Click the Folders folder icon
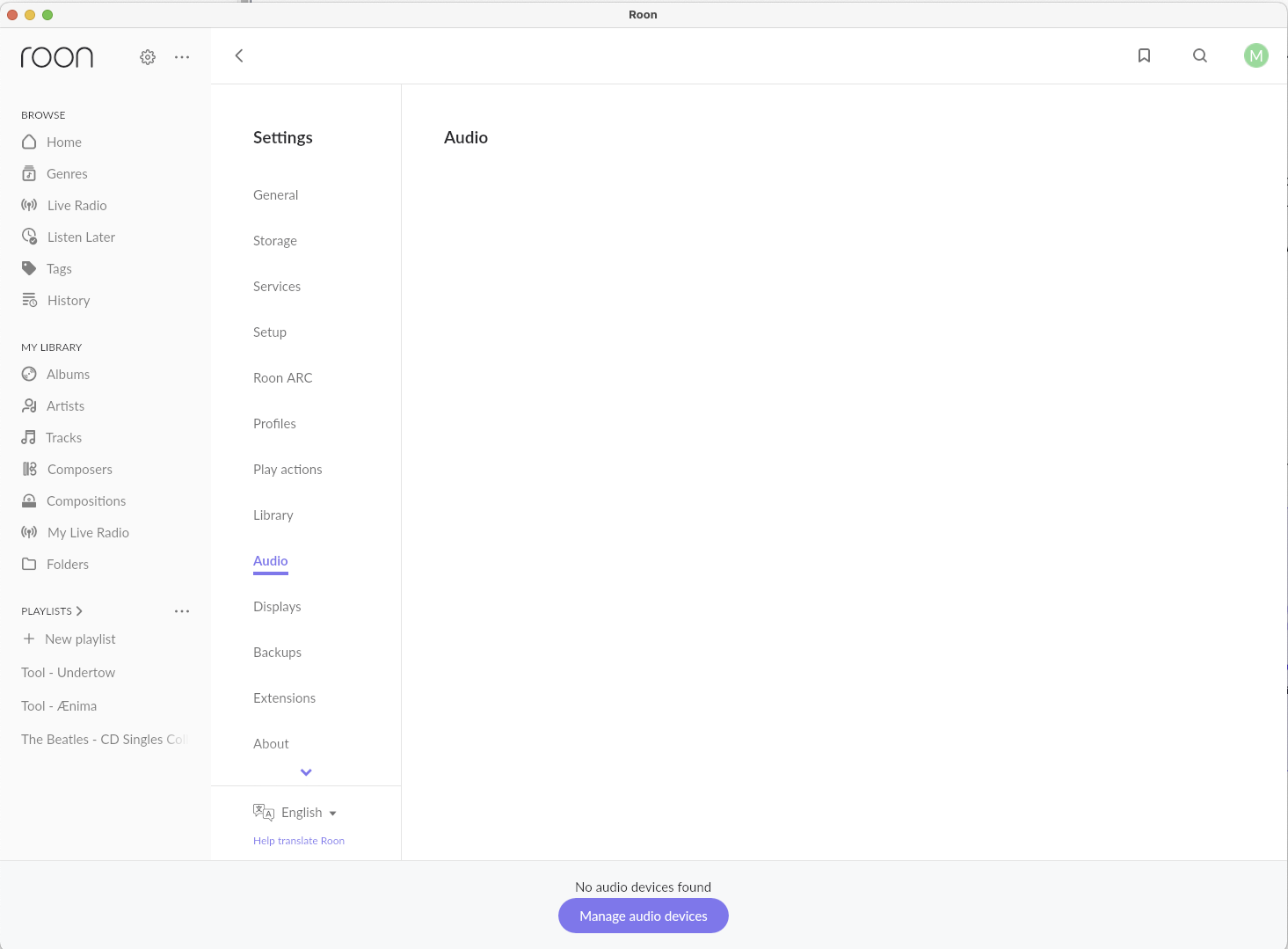 [x=29, y=564]
